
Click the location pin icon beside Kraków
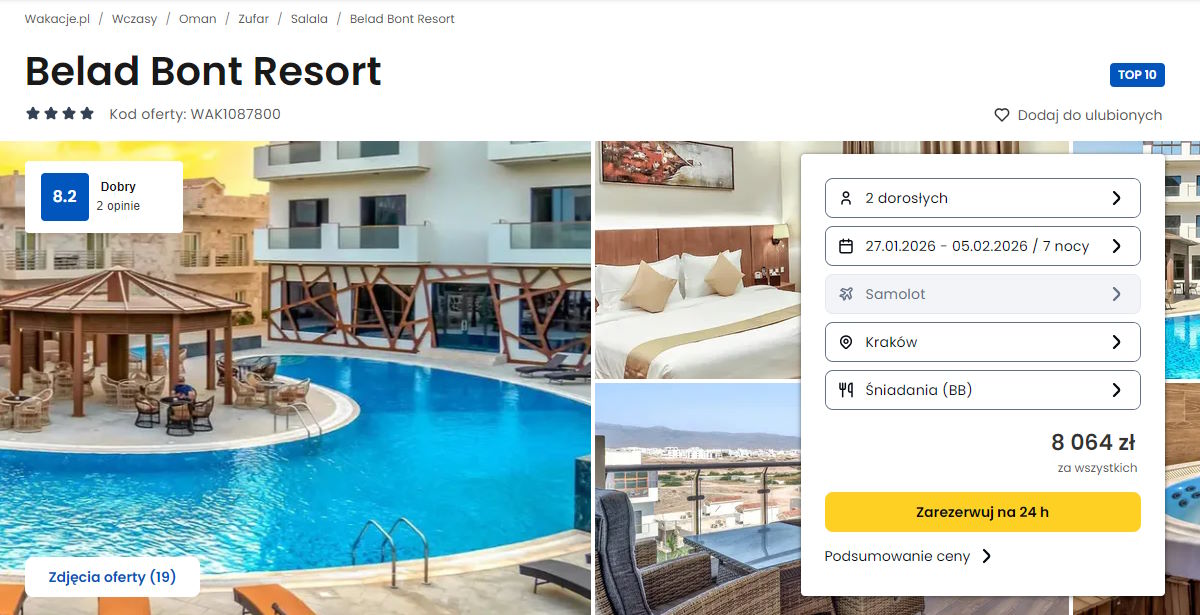[x=846, y=342]
